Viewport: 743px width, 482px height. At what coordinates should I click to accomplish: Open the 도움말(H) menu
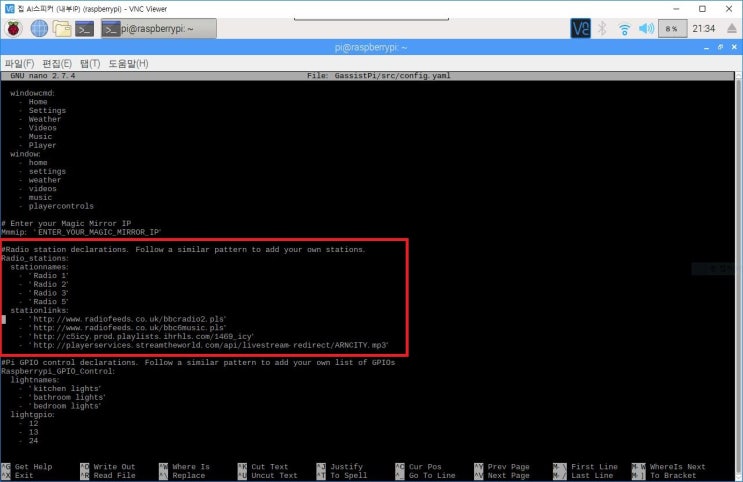coord(128,64)
